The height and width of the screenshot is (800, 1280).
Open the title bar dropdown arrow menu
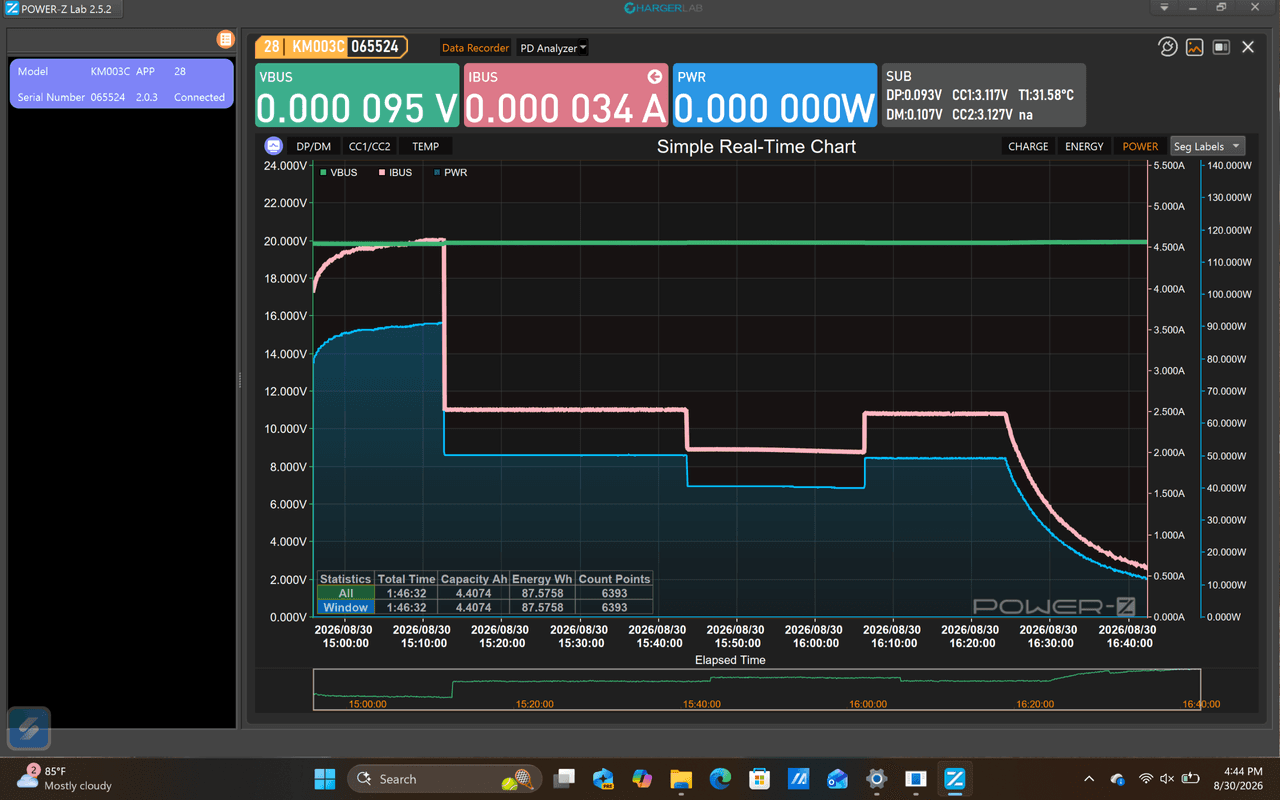pyautogui.click(x=1164, y=8)
